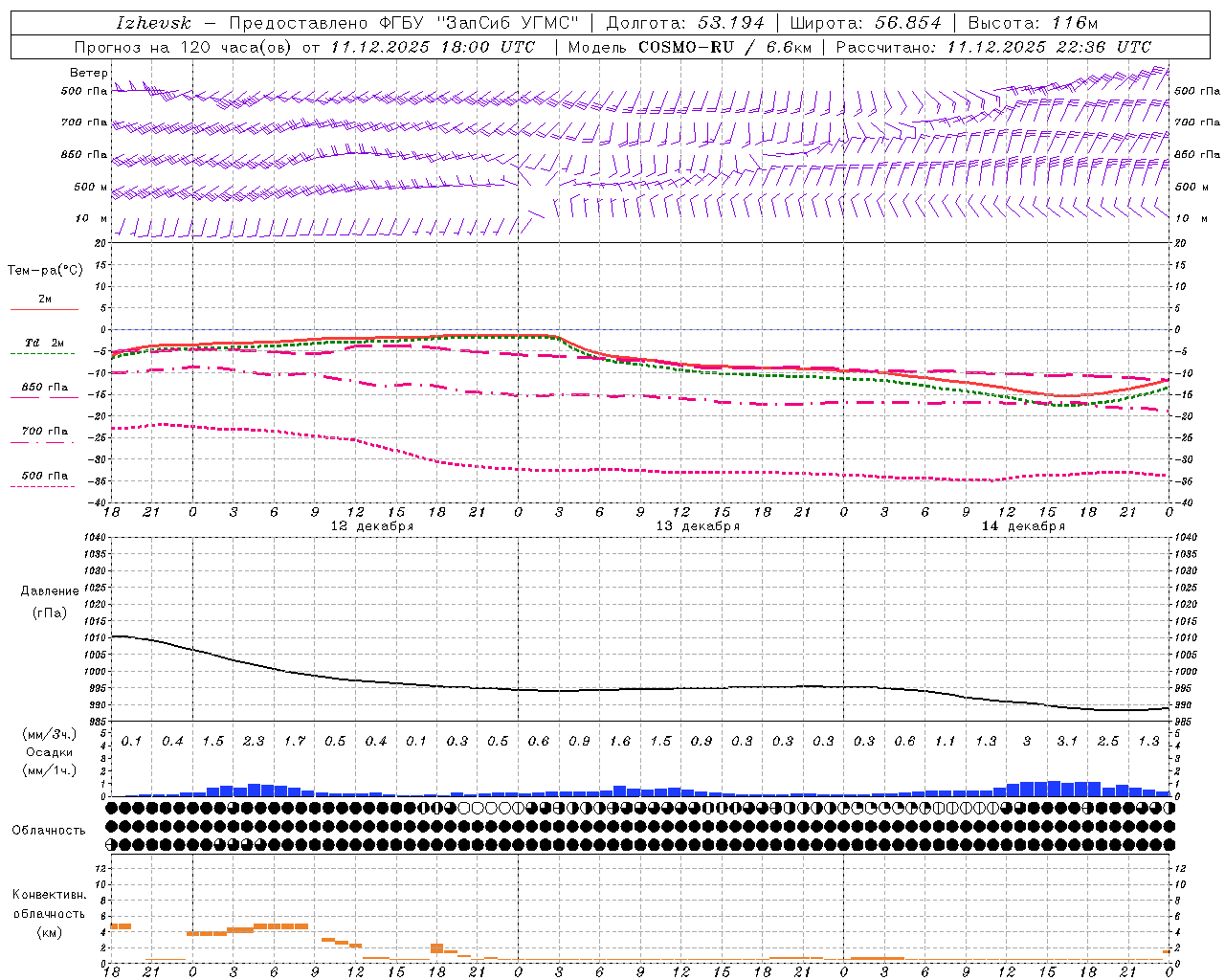Screen dimensions: 1225x980
Task: Click the Широта: 56.854 latitude value
Action: pos(865,23)
